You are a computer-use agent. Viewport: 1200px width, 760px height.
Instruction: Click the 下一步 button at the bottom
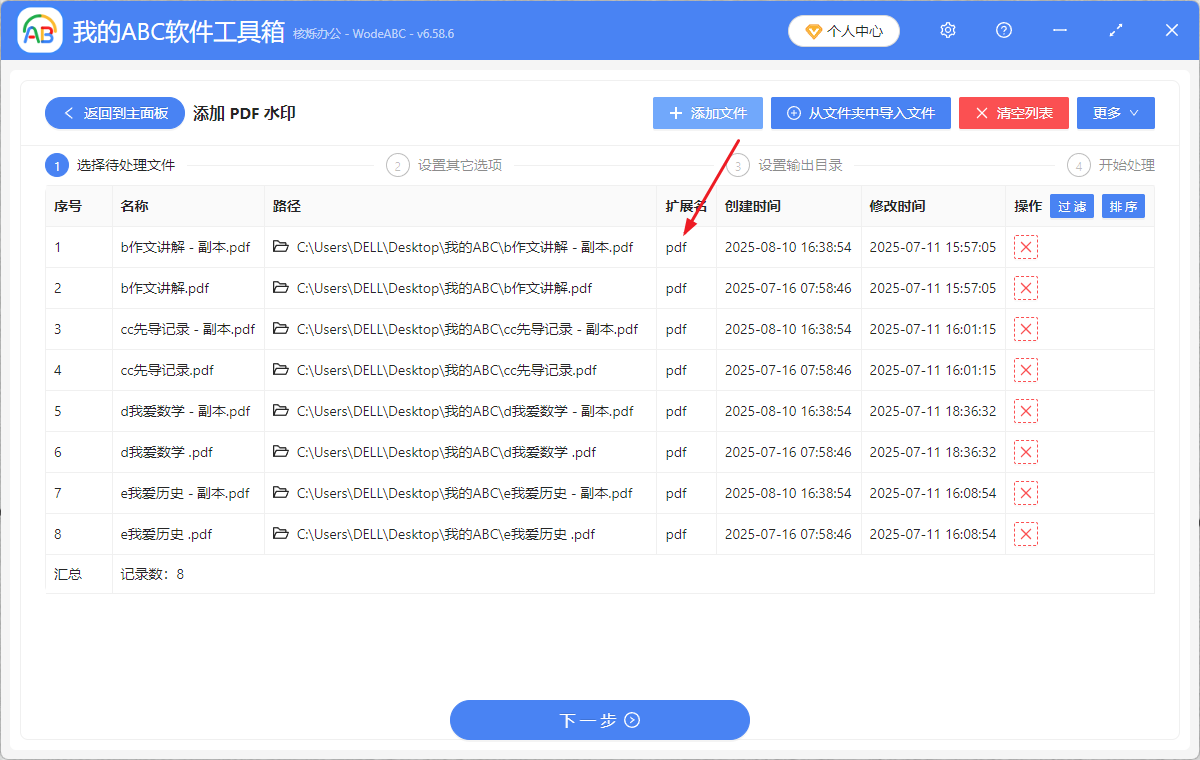[599, 720]
